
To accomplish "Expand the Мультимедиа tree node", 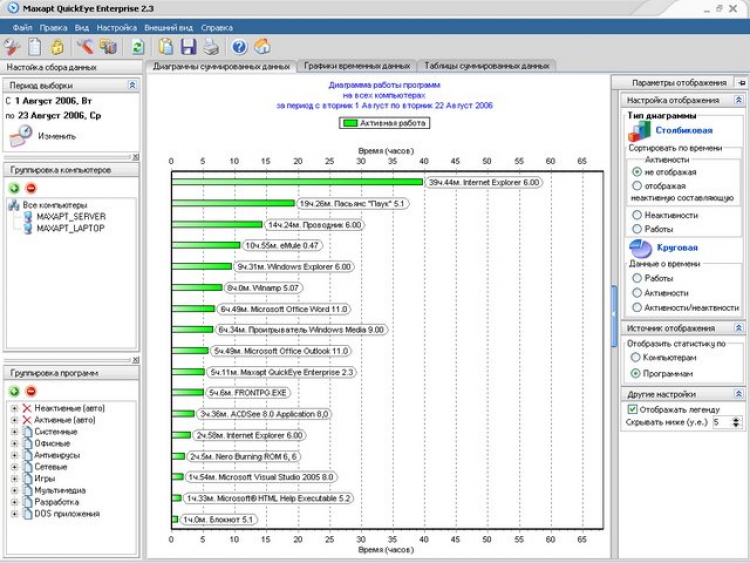I will click(x=13, y=491).
